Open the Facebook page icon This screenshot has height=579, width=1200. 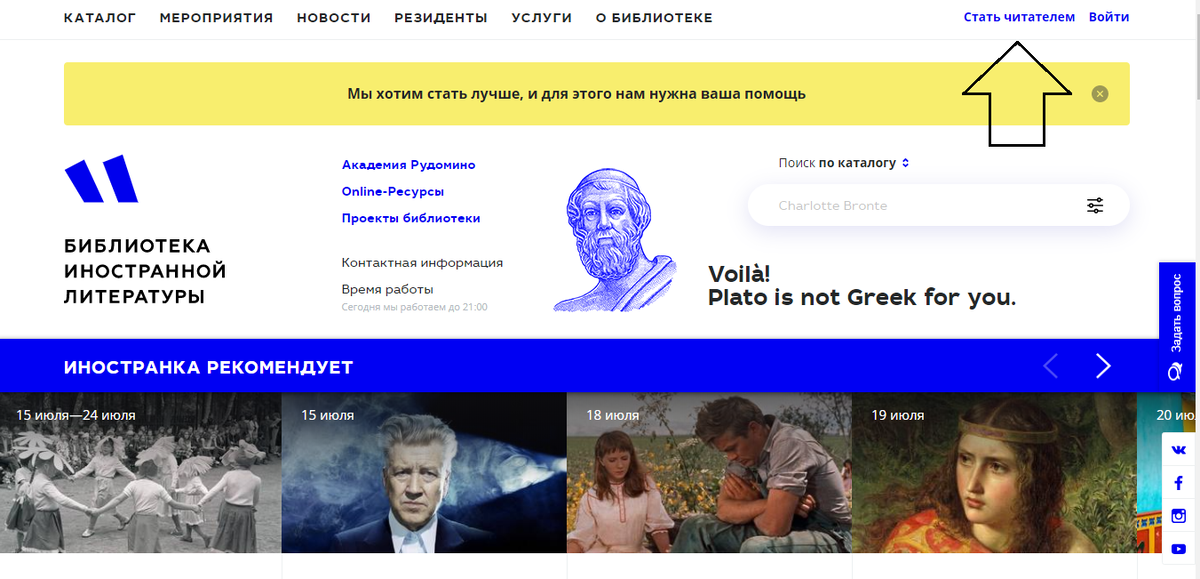(1179, 484)
